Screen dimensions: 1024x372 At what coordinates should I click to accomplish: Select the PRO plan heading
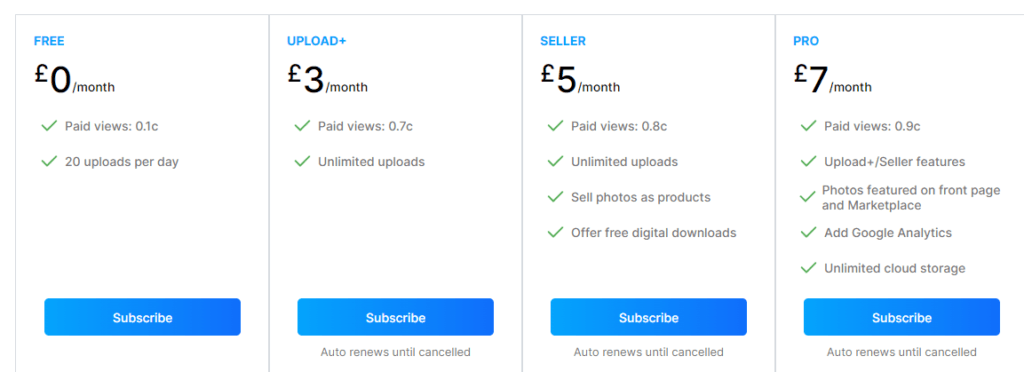pos(806,41)
